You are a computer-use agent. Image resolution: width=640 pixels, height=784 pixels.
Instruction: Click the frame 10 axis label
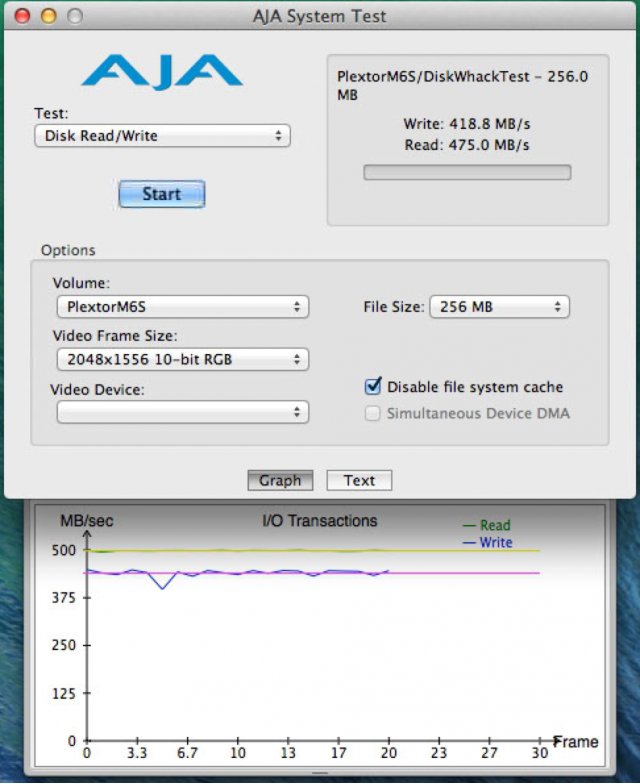click(x=238, y=753)
